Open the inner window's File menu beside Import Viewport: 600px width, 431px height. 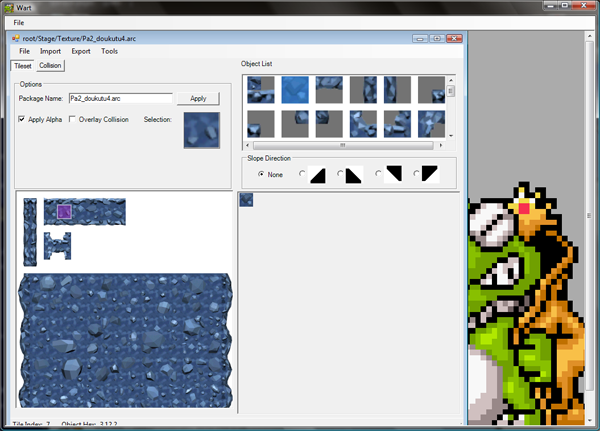[24, 51]
